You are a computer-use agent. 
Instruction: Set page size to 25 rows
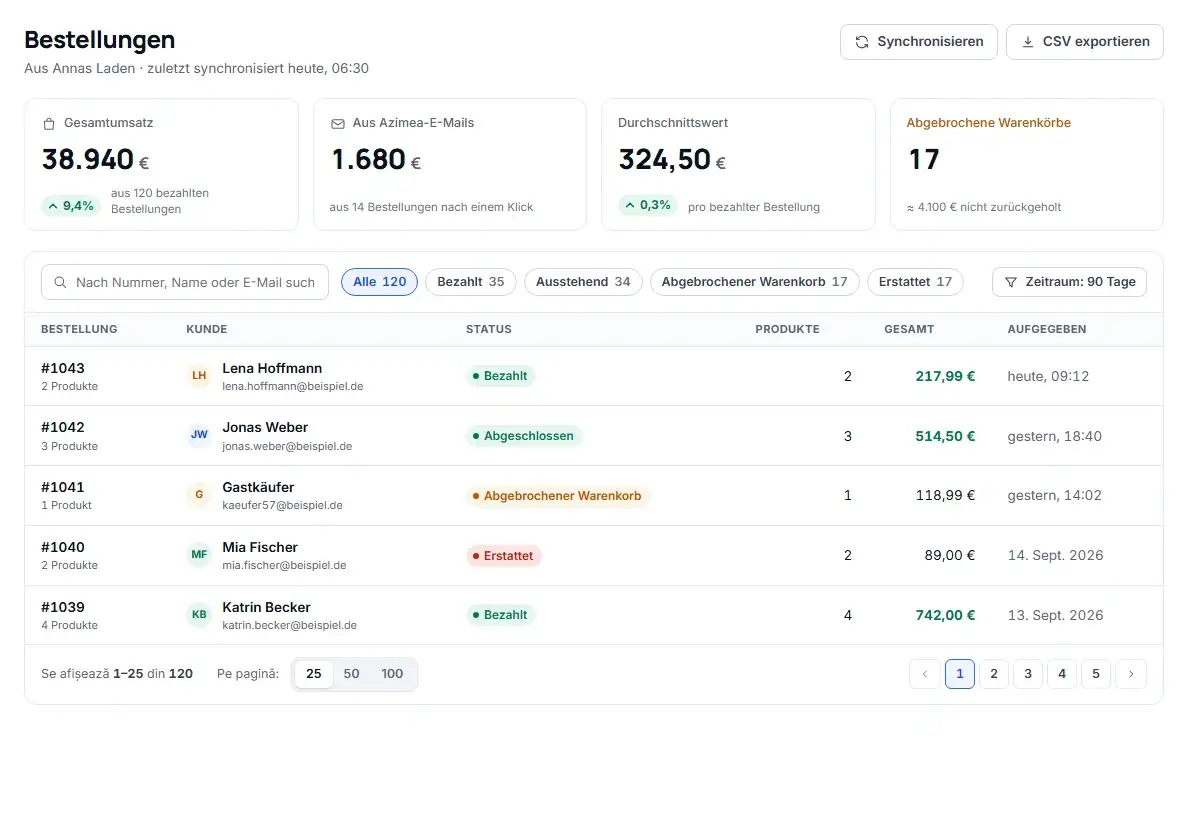[314, 674]
